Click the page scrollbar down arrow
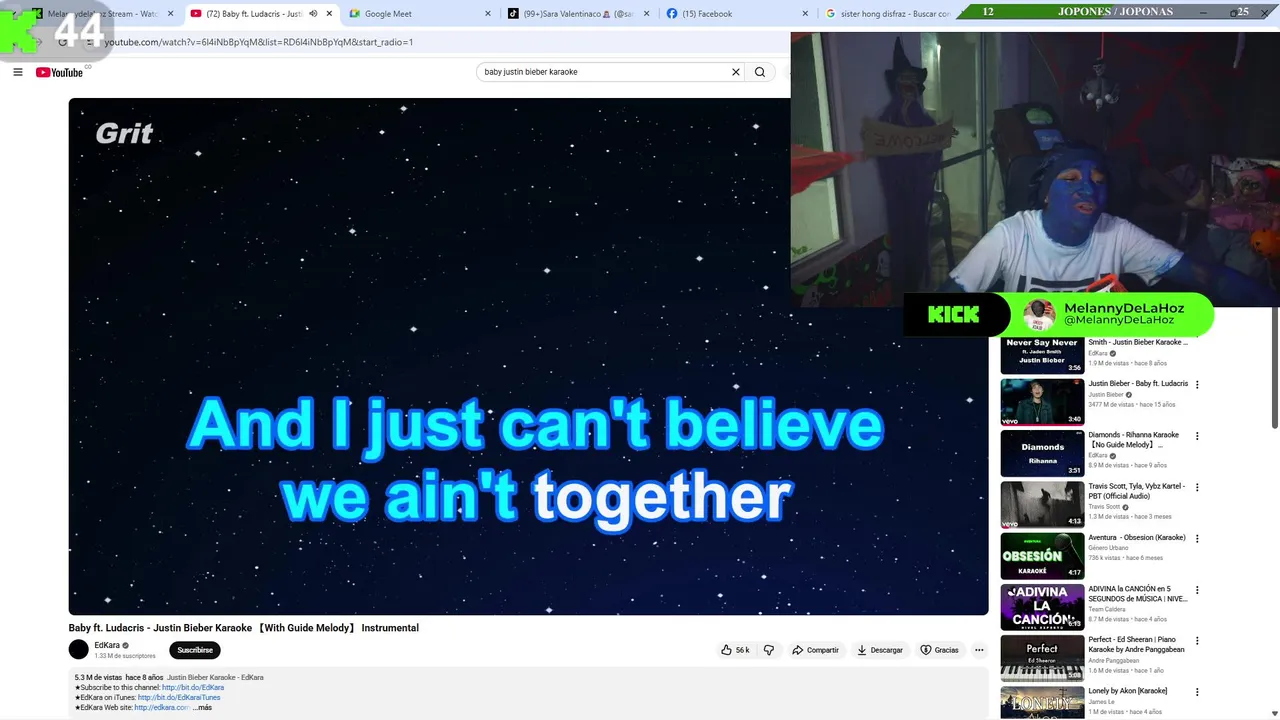This screenshot has width=1280, height=720. pos(1274,714)
